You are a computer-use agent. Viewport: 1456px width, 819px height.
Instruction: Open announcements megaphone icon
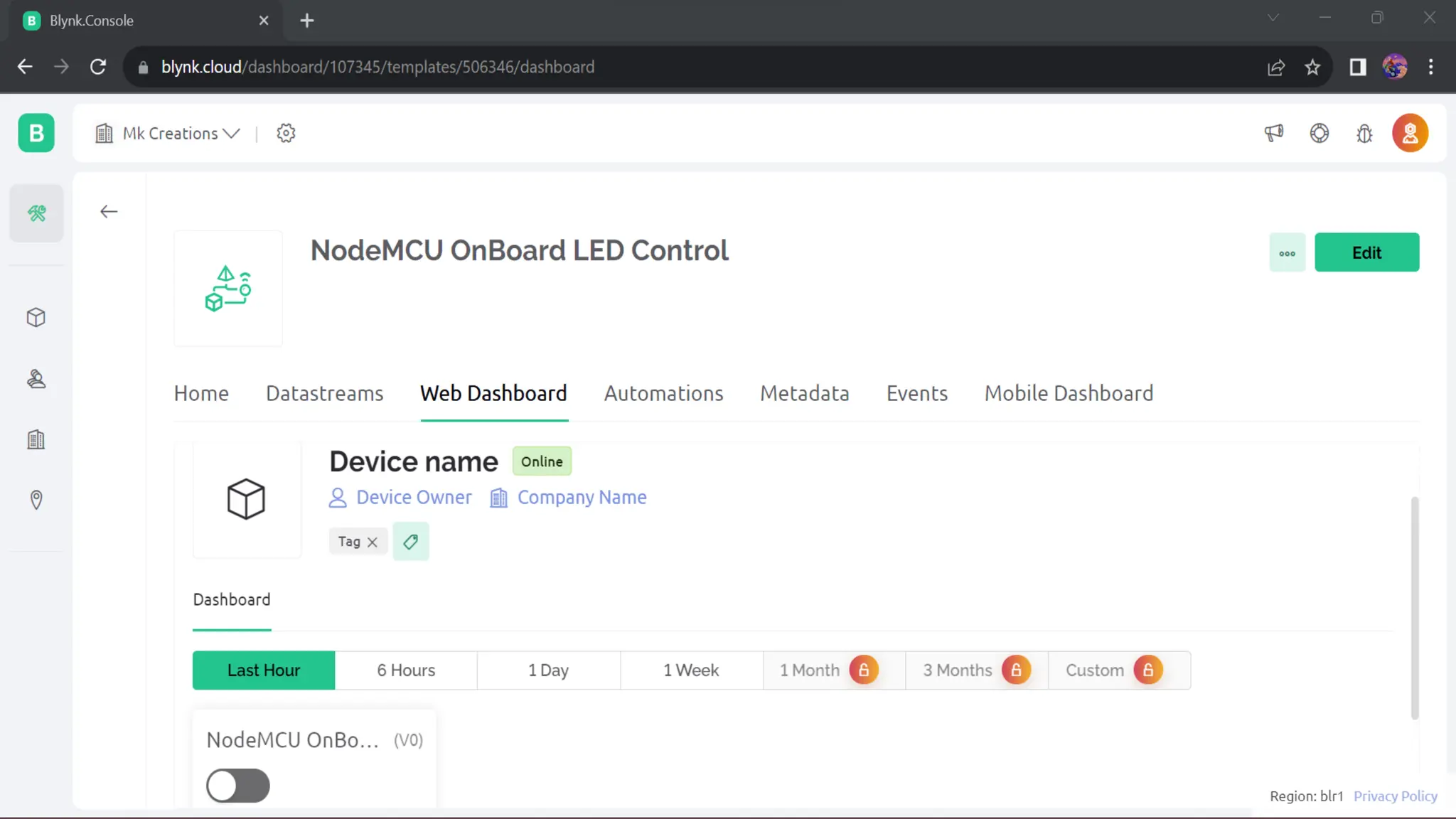(x=1274, y=133)
